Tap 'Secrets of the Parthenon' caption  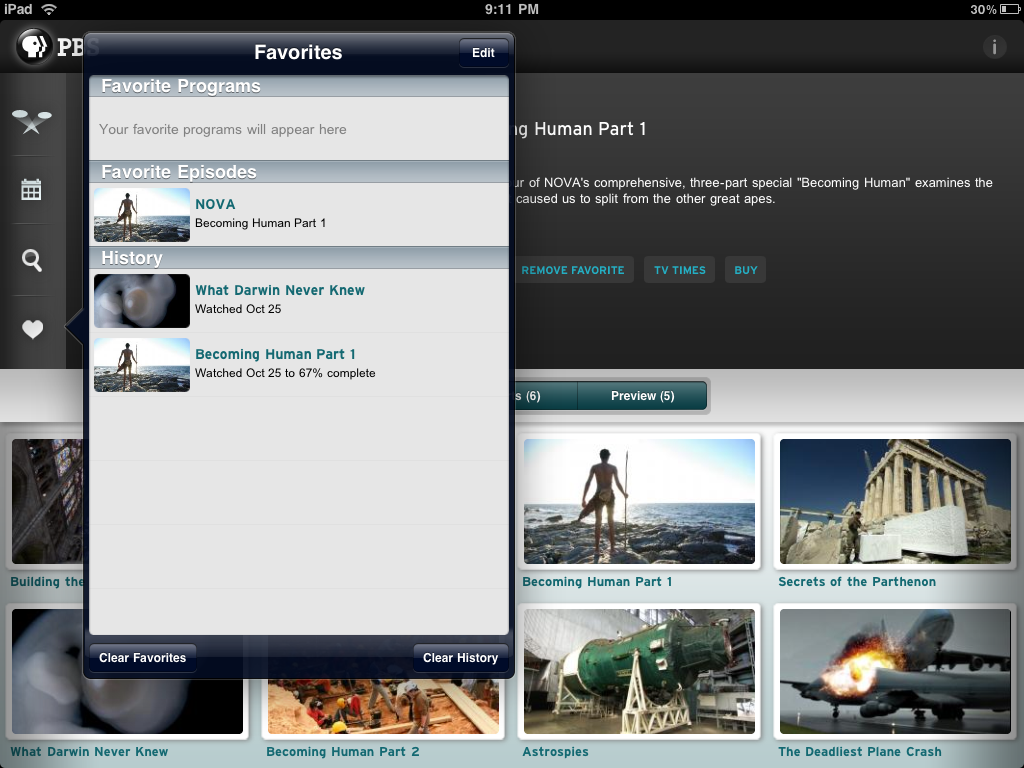point(857,581)
